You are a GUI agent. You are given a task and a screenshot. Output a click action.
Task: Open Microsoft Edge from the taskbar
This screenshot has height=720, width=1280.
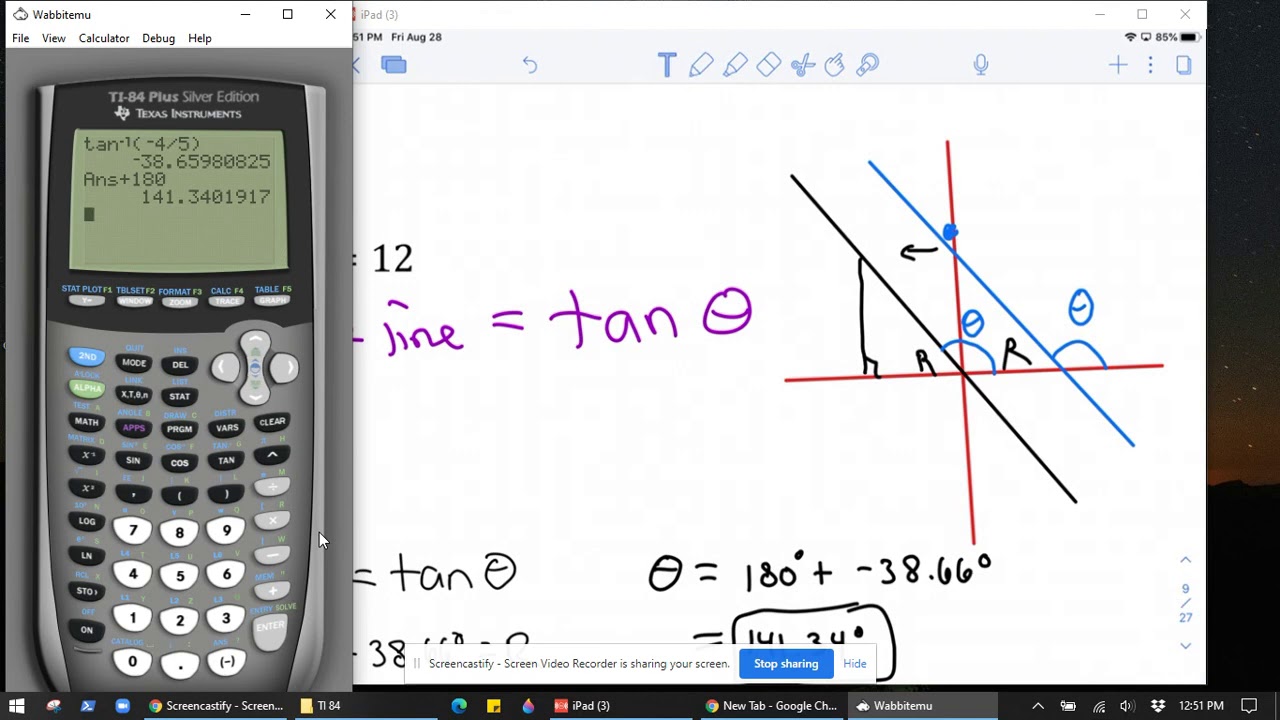(459, 706)
